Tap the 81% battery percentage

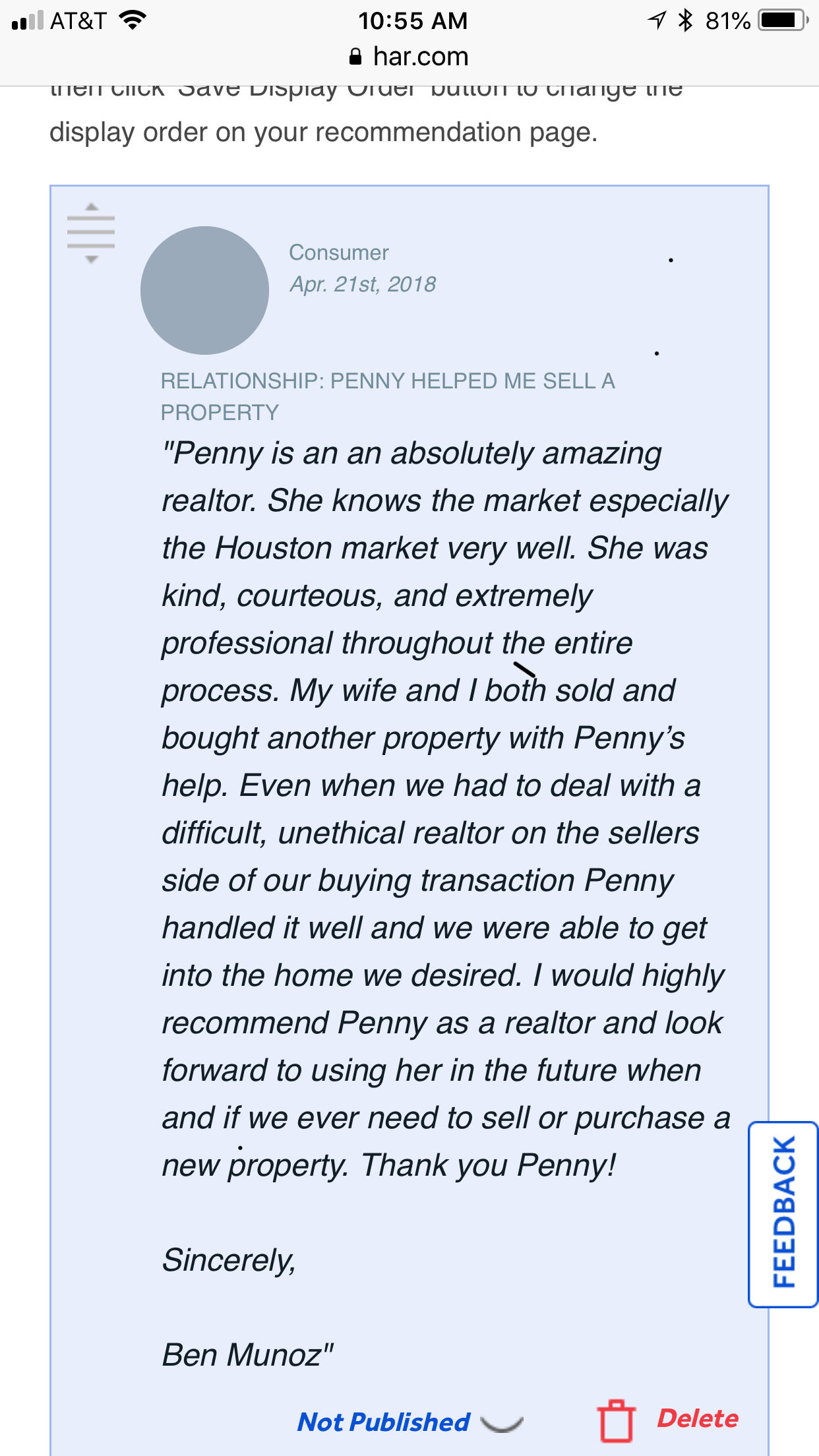click(728, 21)
